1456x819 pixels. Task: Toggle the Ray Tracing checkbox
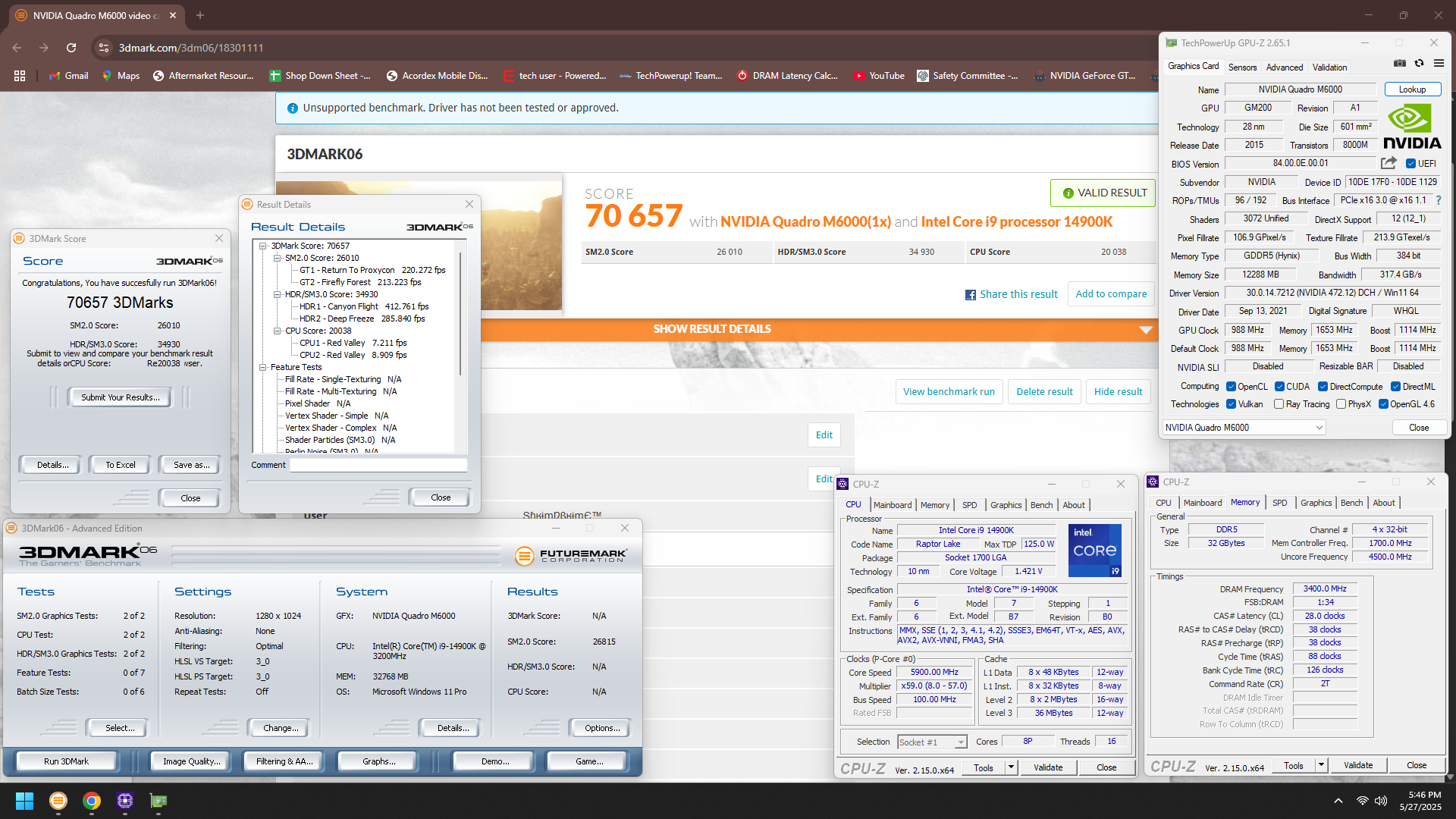pyautogui.click(x=1279, y=404)
